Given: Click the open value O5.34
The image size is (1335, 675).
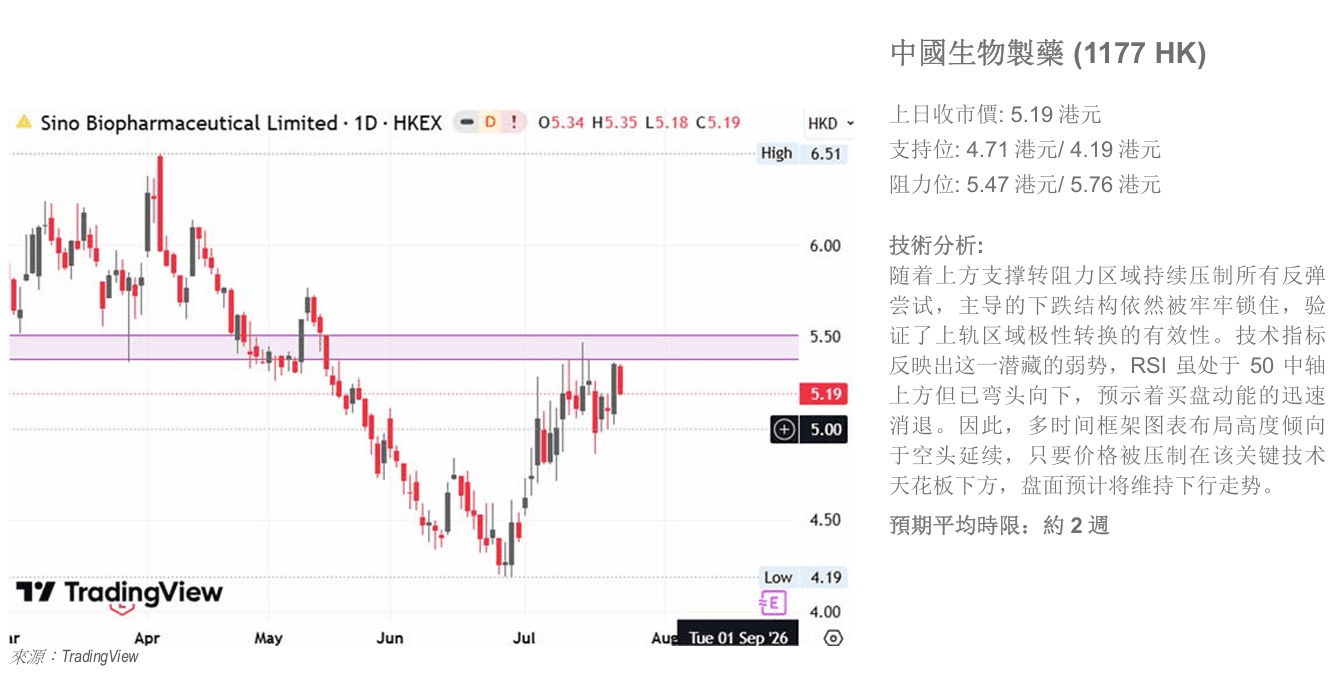Looking at the screenshot, I should (x=561, y=123).
